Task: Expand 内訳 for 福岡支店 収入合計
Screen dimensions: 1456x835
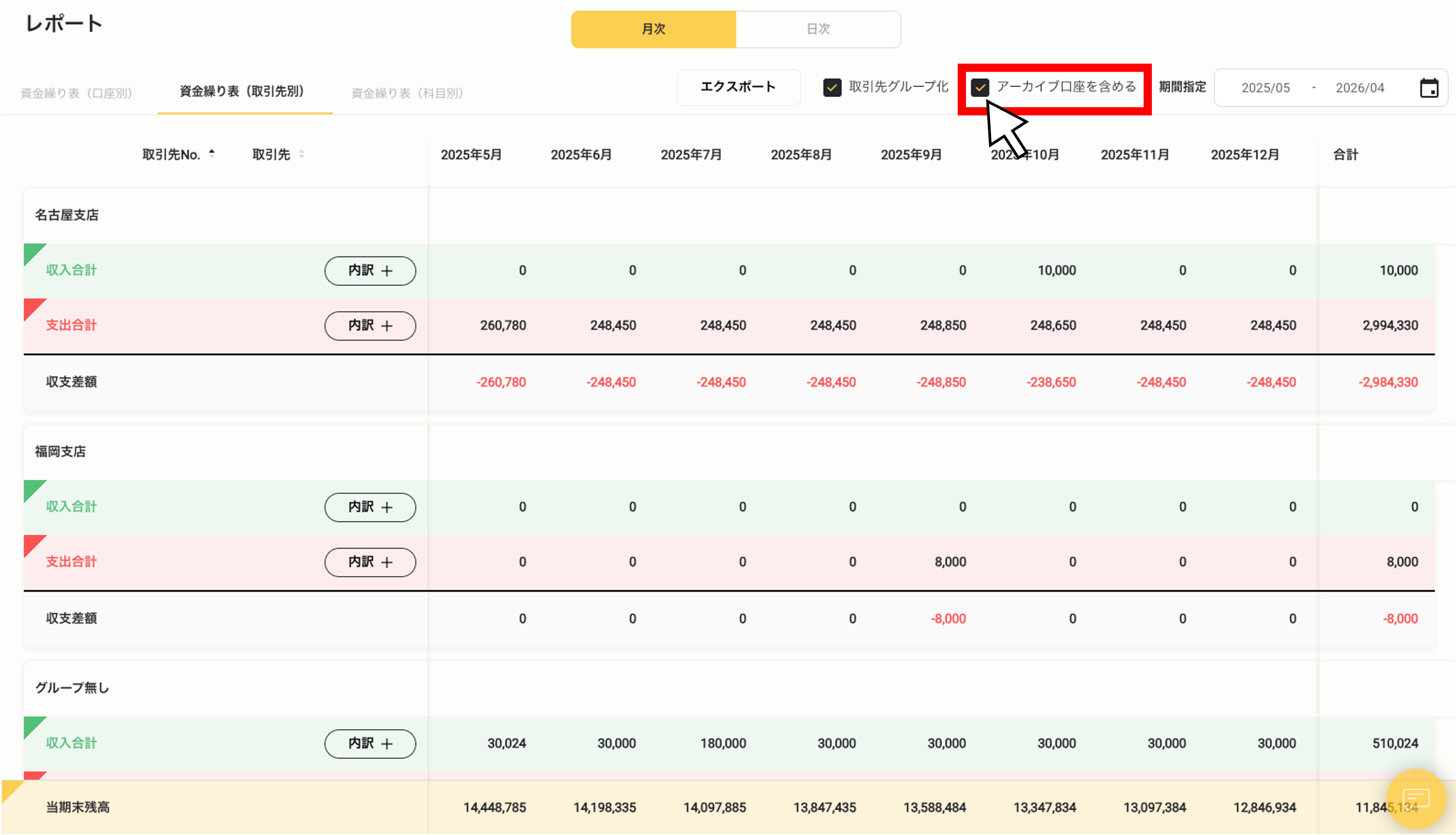Action: [x=369, y=507]
